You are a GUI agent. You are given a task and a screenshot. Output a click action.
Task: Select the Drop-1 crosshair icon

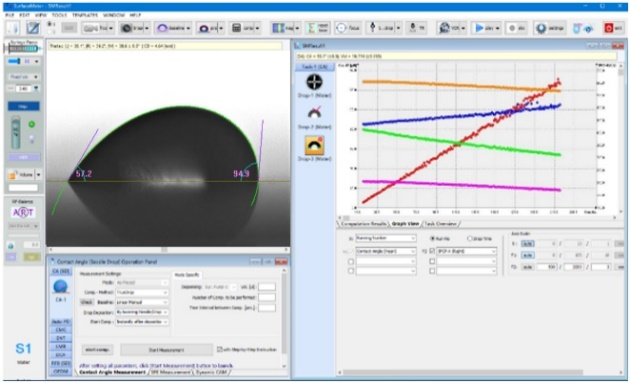coord(314,82)
